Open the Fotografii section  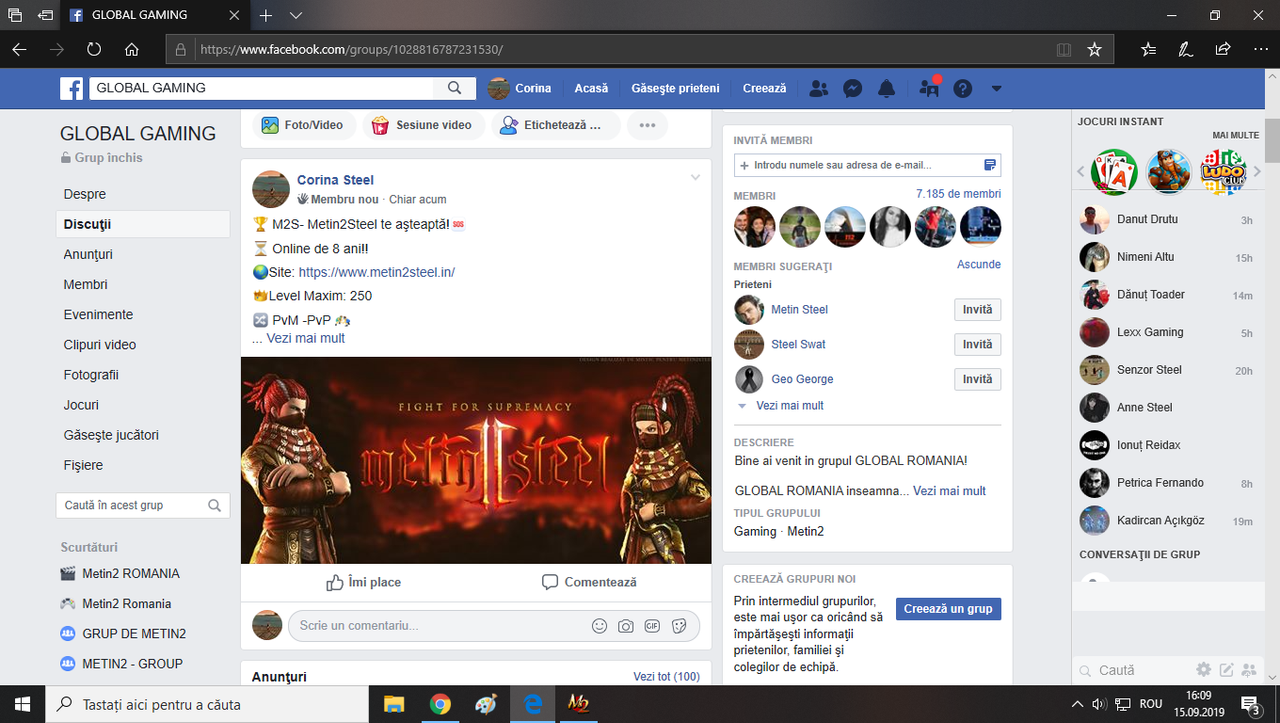91,374
